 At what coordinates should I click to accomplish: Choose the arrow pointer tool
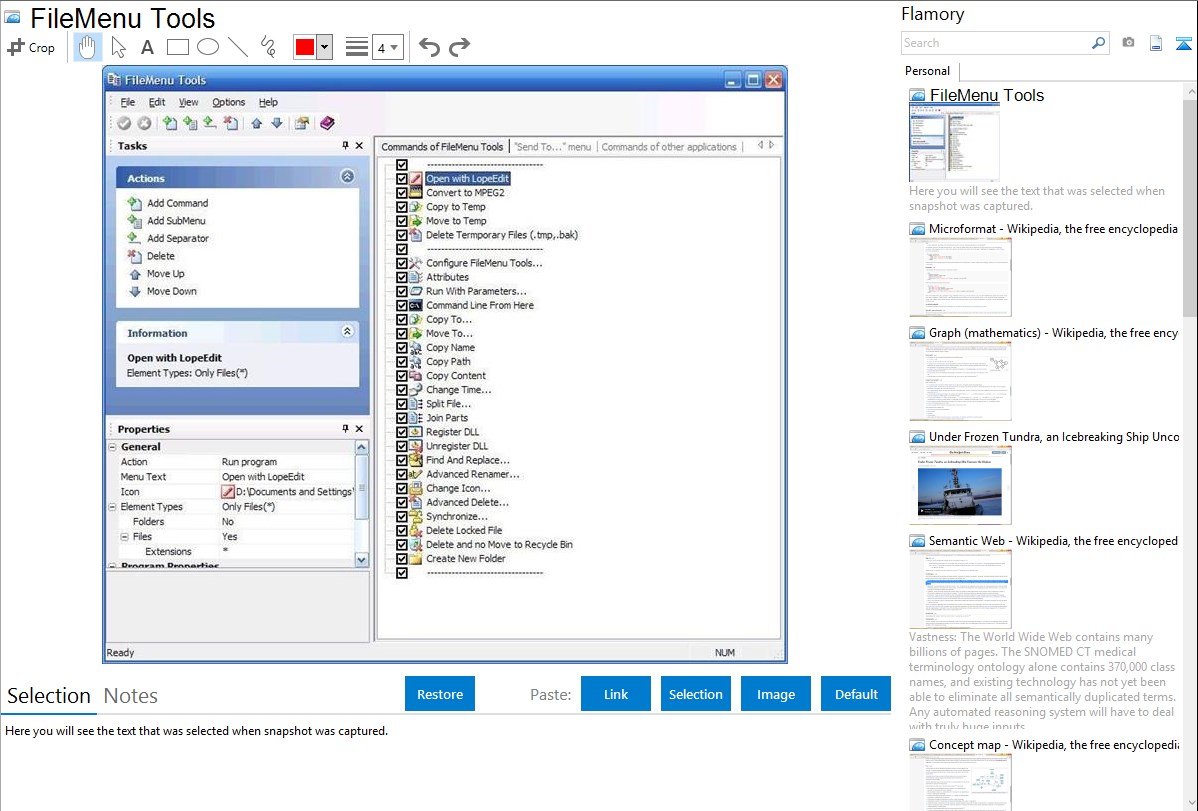coord(118,47)
